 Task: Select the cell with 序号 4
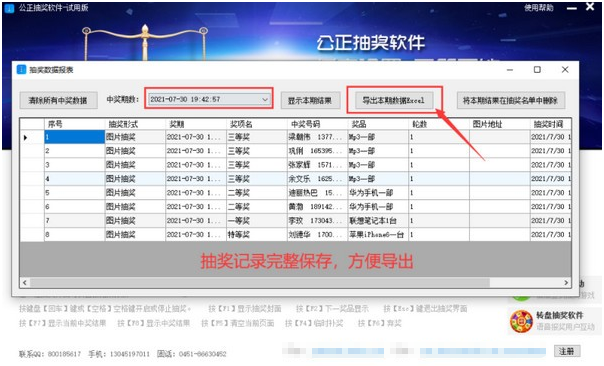point(74,178)
